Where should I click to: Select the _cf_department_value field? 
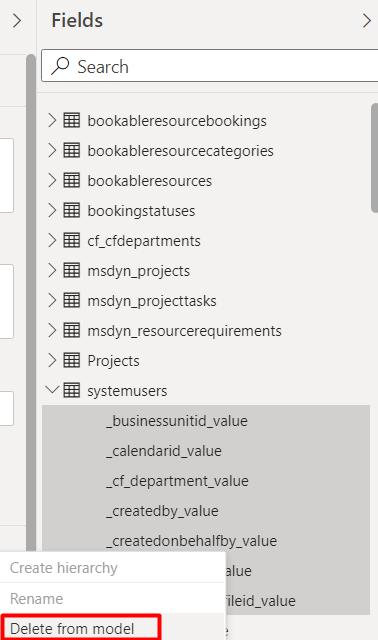click(x=206, y=481)
